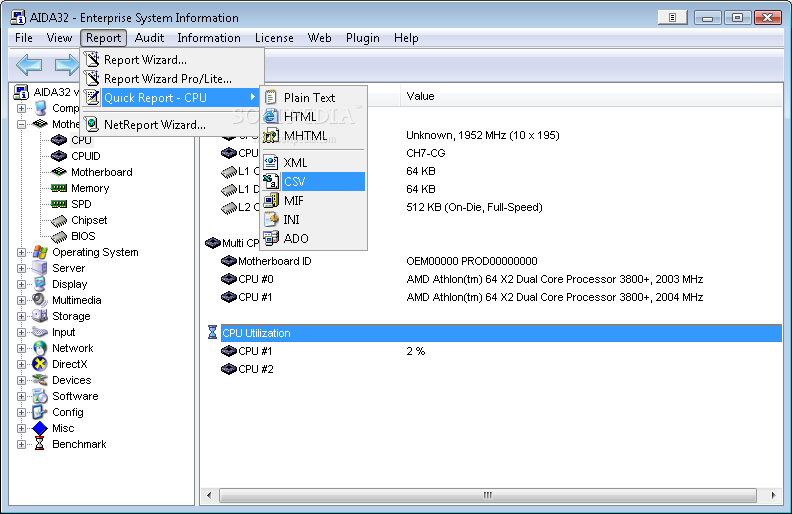Click the DirectX icon in tree

pyautogui.click(x=40, y=364)
